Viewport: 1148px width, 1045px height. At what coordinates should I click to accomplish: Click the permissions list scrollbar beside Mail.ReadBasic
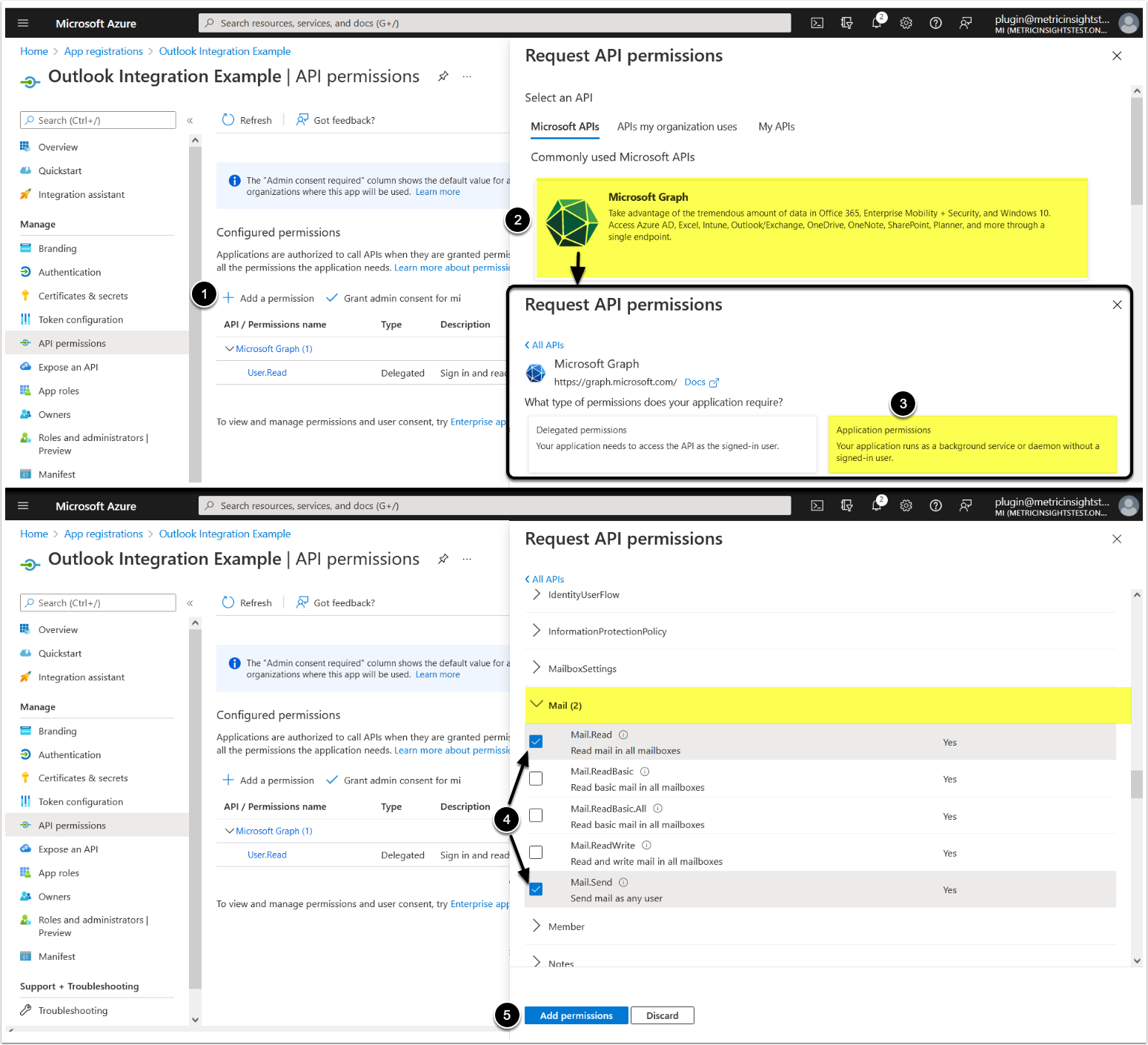[x=1137, y=784]
